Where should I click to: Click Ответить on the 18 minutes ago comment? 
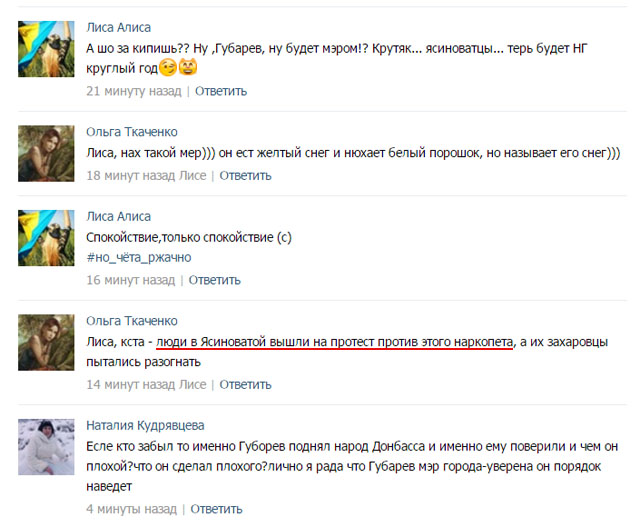click(x=245, y=176)
